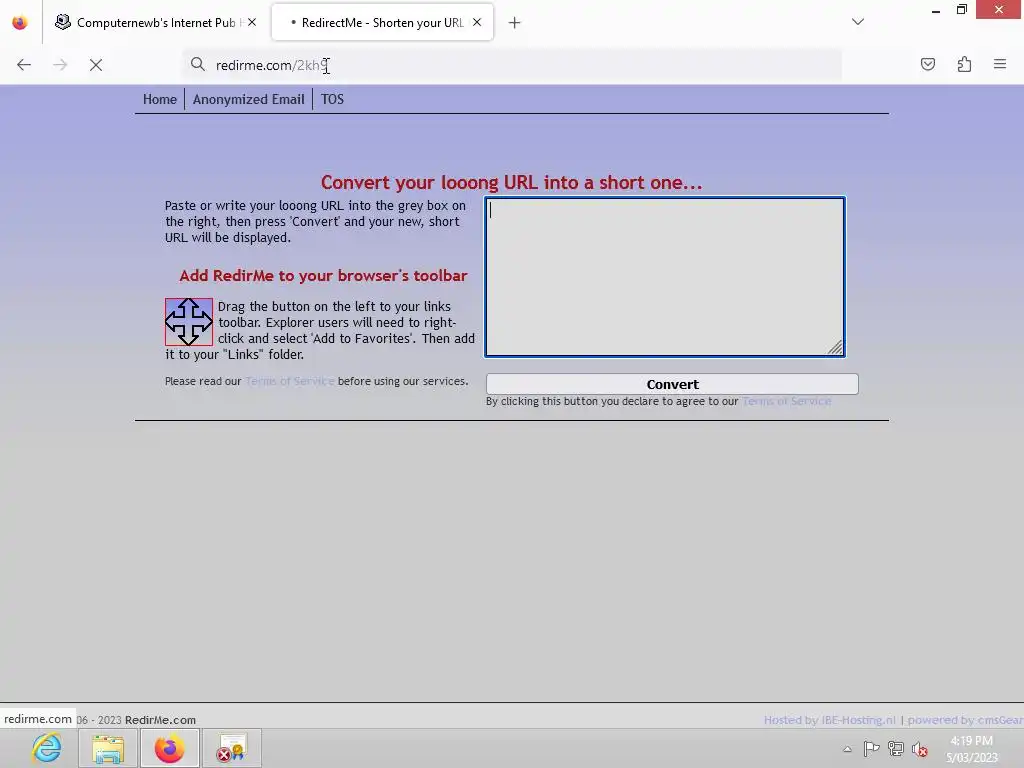Open Terms of Service link under Convert button
Viewport: 1024px width, 768px height.
pos(786,401)
